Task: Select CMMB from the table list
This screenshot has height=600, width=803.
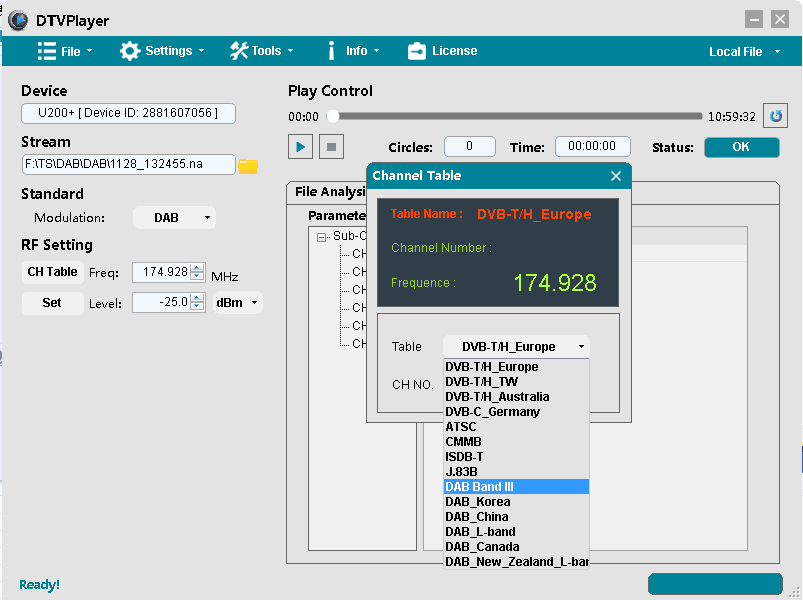Action: tap(516, 441)
